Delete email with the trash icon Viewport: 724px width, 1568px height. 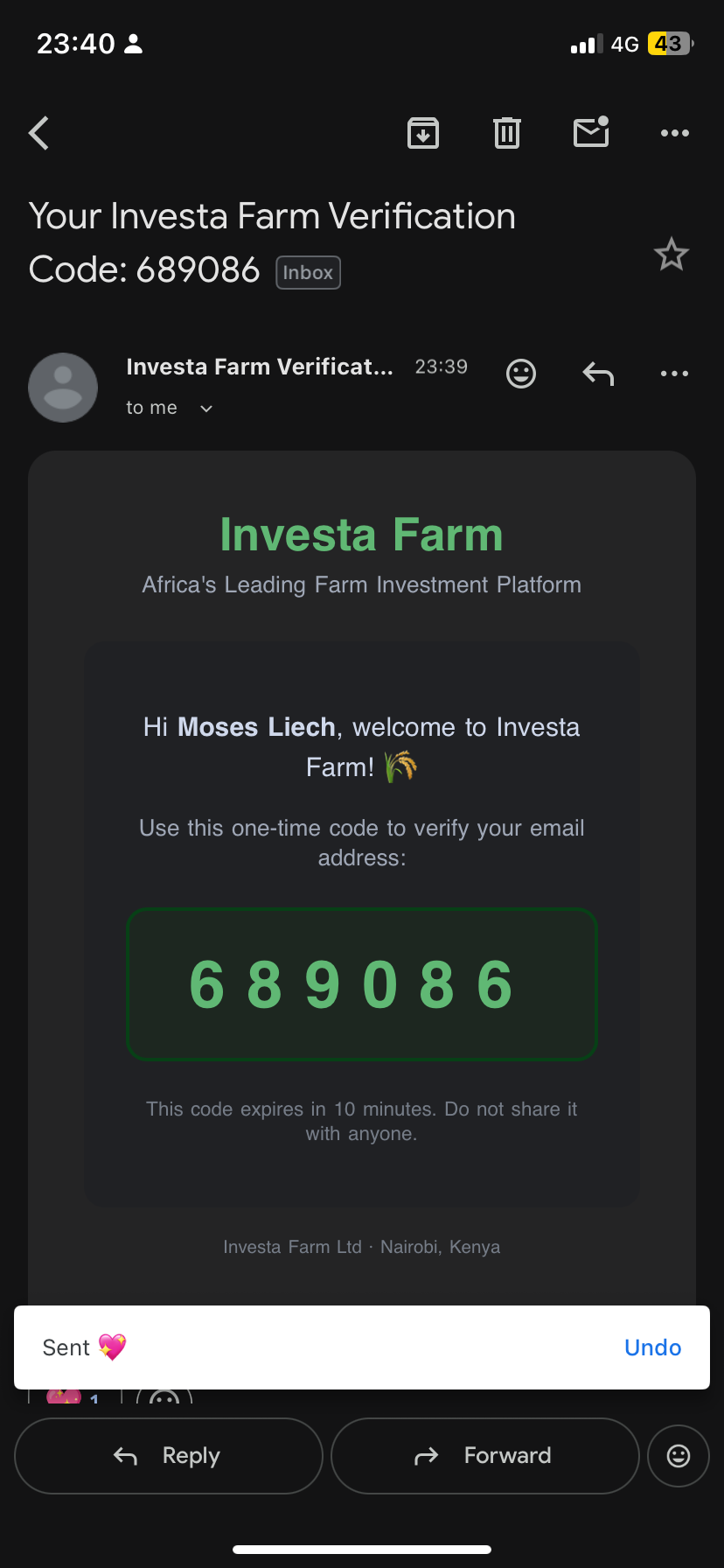(x=507, y=133)
